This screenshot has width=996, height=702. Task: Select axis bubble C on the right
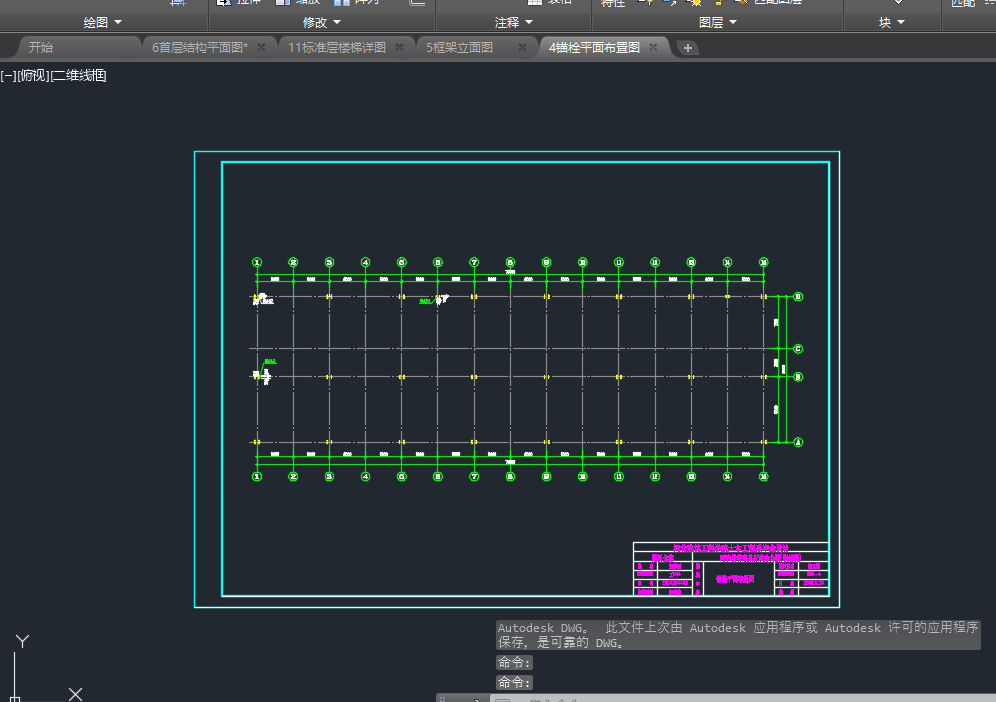[798, 349]
